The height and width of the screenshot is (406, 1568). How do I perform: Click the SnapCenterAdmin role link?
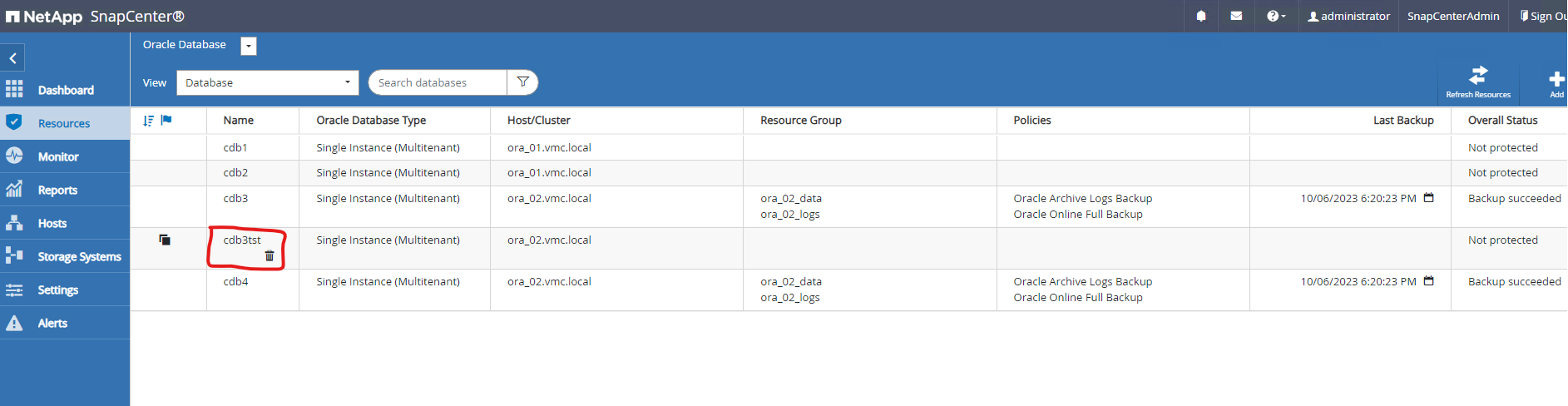click(x=1453, y=16)
